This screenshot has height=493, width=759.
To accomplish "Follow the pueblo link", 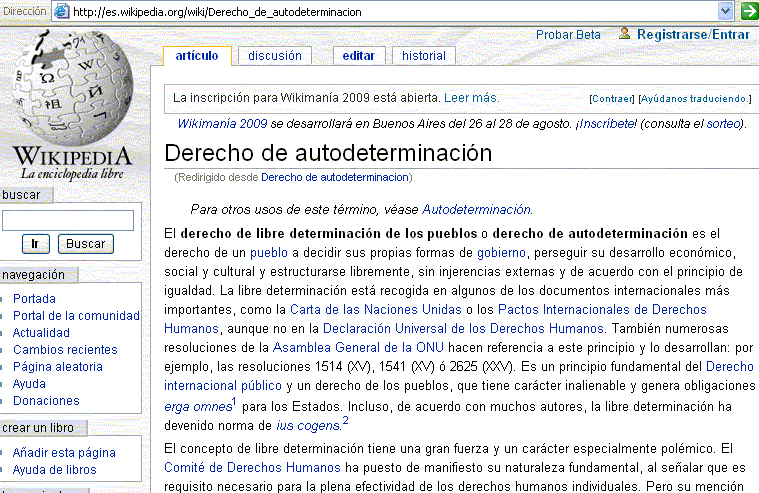I will coord(269,253).
